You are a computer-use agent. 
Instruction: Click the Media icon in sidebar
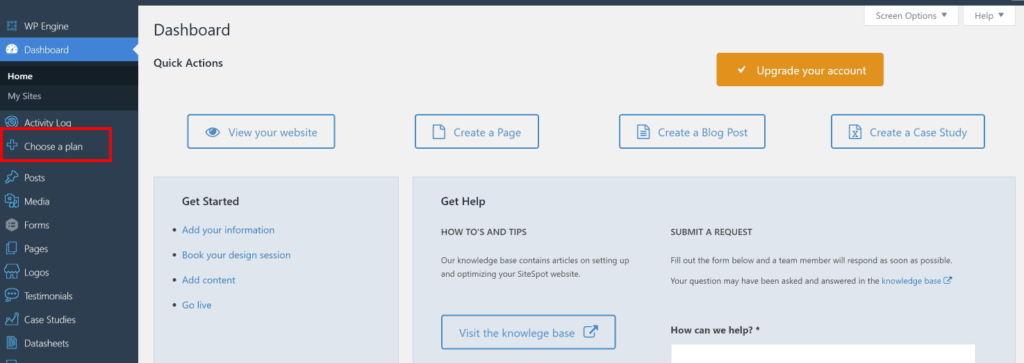click(x=11, y=201)
